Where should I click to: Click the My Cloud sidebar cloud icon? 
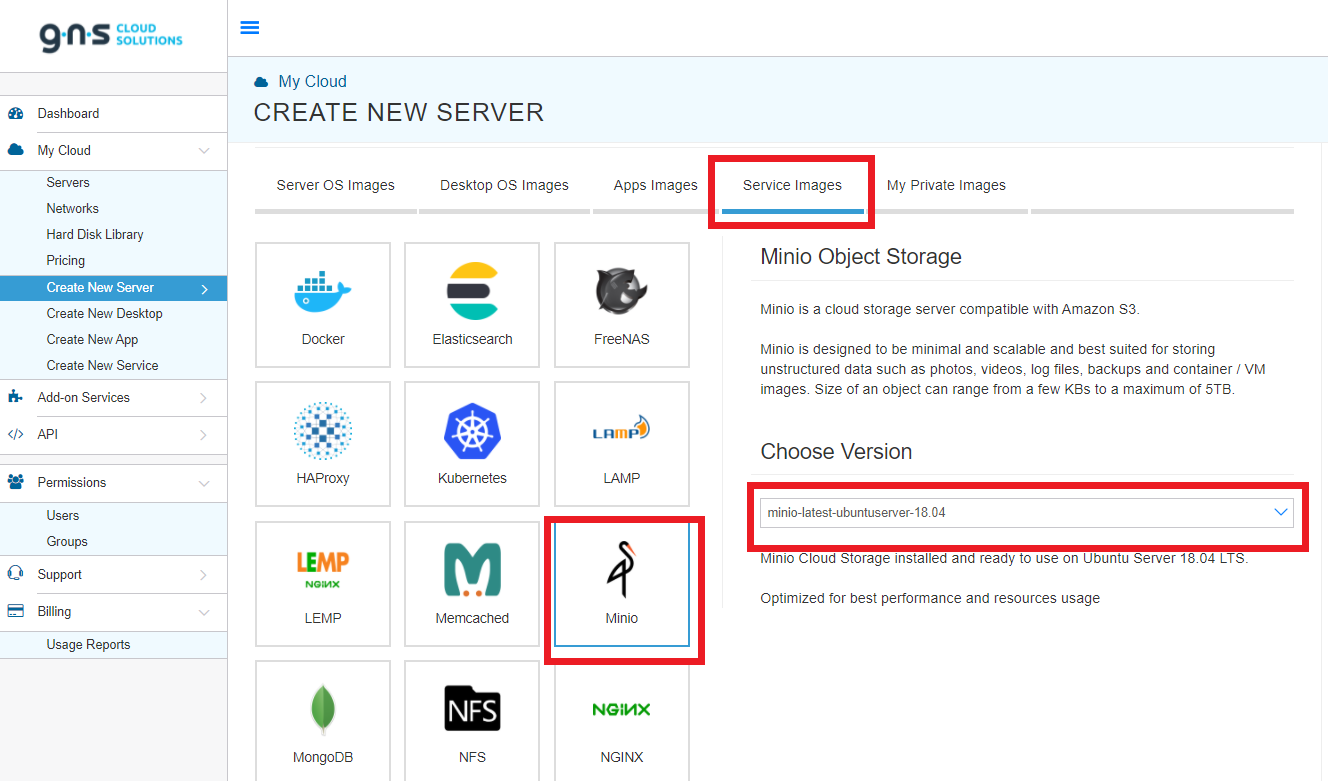pos(15,150)
